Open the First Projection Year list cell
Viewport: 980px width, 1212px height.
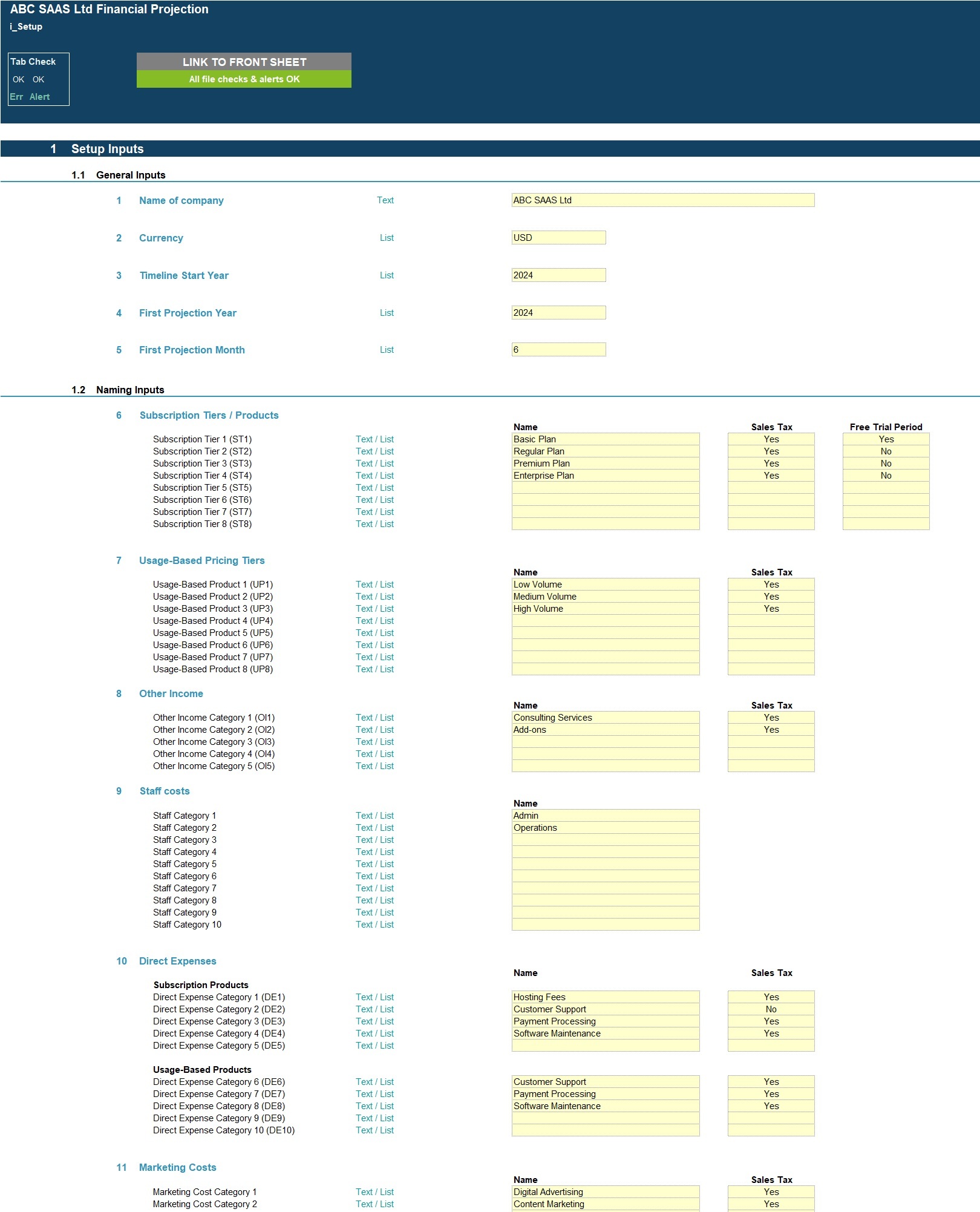(558, 313)
